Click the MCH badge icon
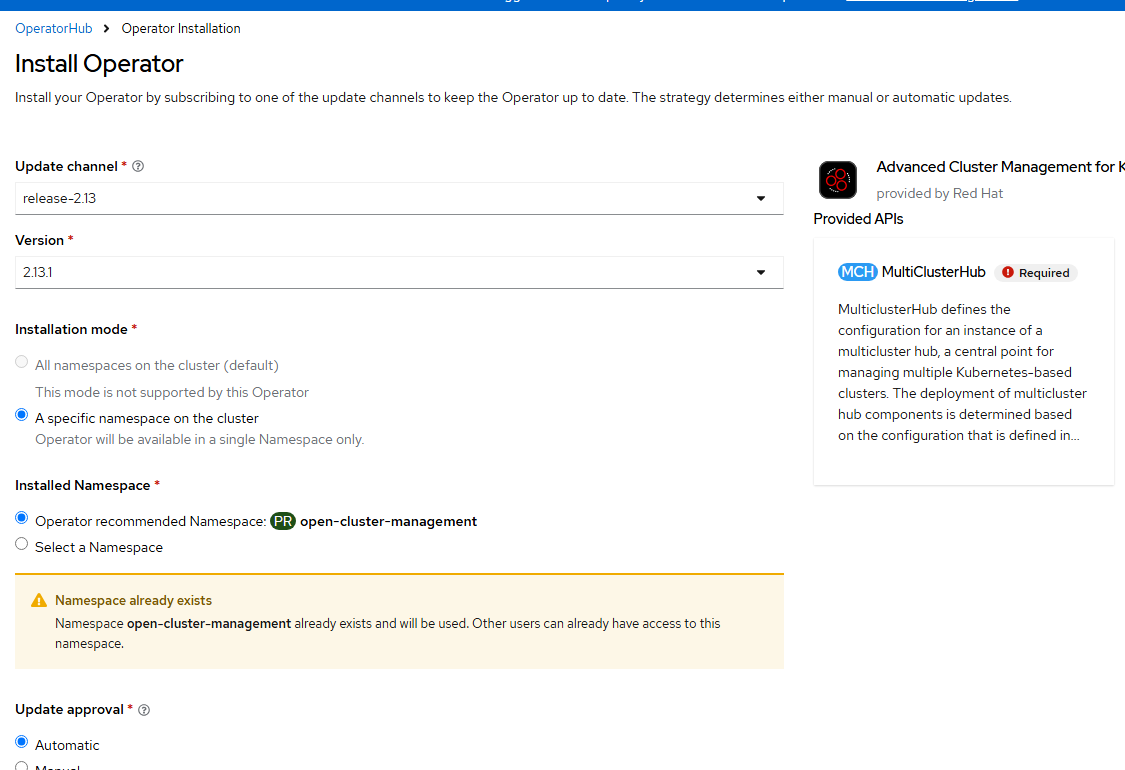 tap(857, 272)
